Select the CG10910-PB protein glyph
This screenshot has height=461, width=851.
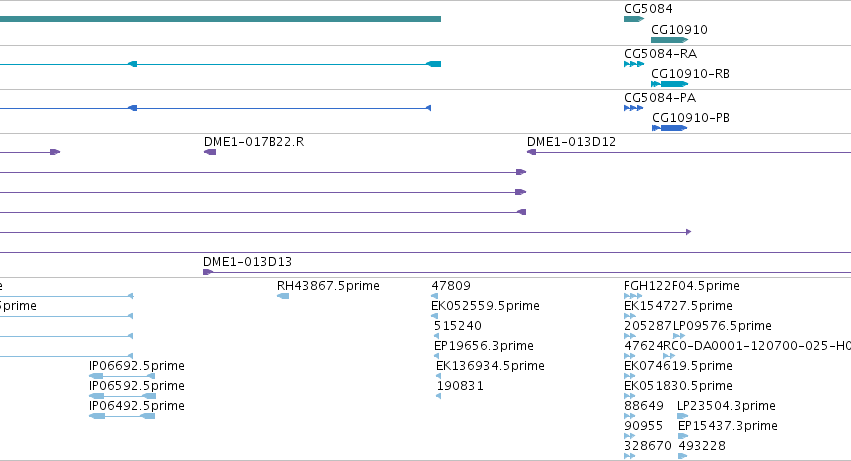click(x=670, y=128)
